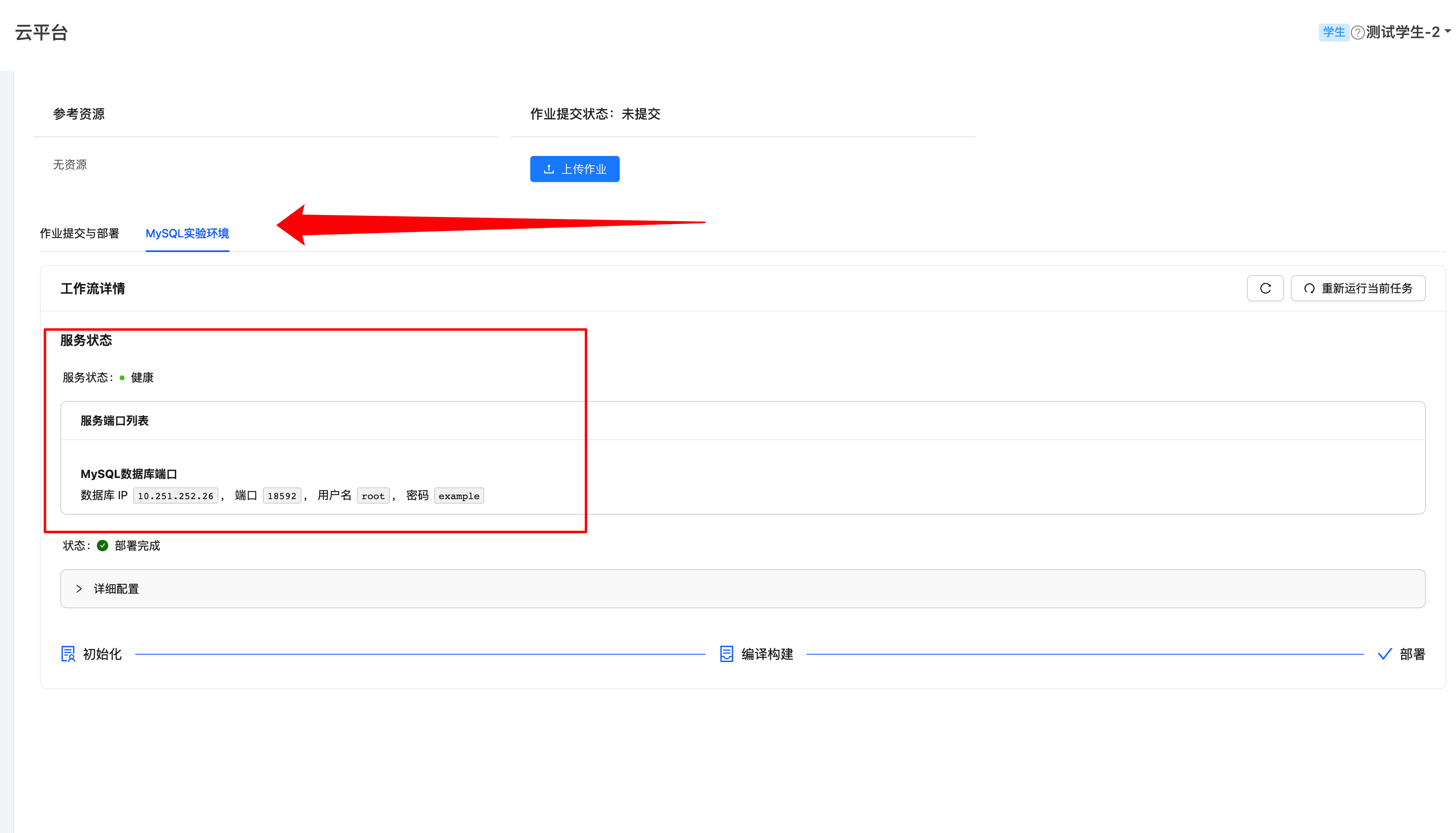Expand the 详细配置 section
Screen dimensions: 1456x833
pos(116,589)
